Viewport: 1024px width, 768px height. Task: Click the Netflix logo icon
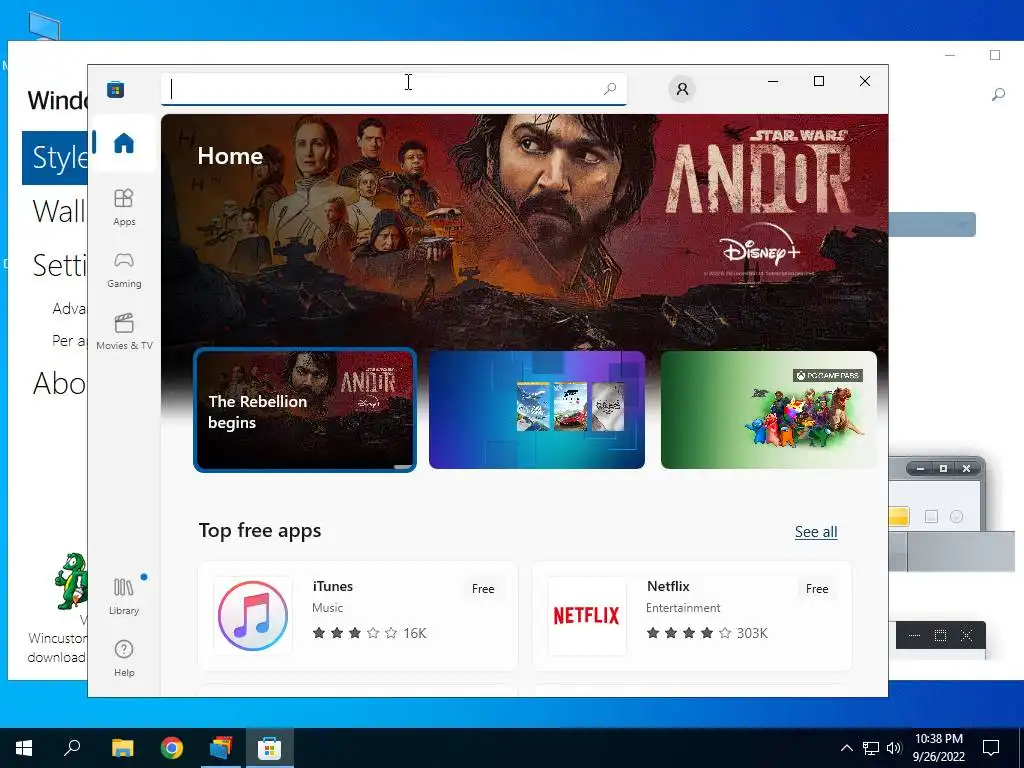click(x=586, y=616)
